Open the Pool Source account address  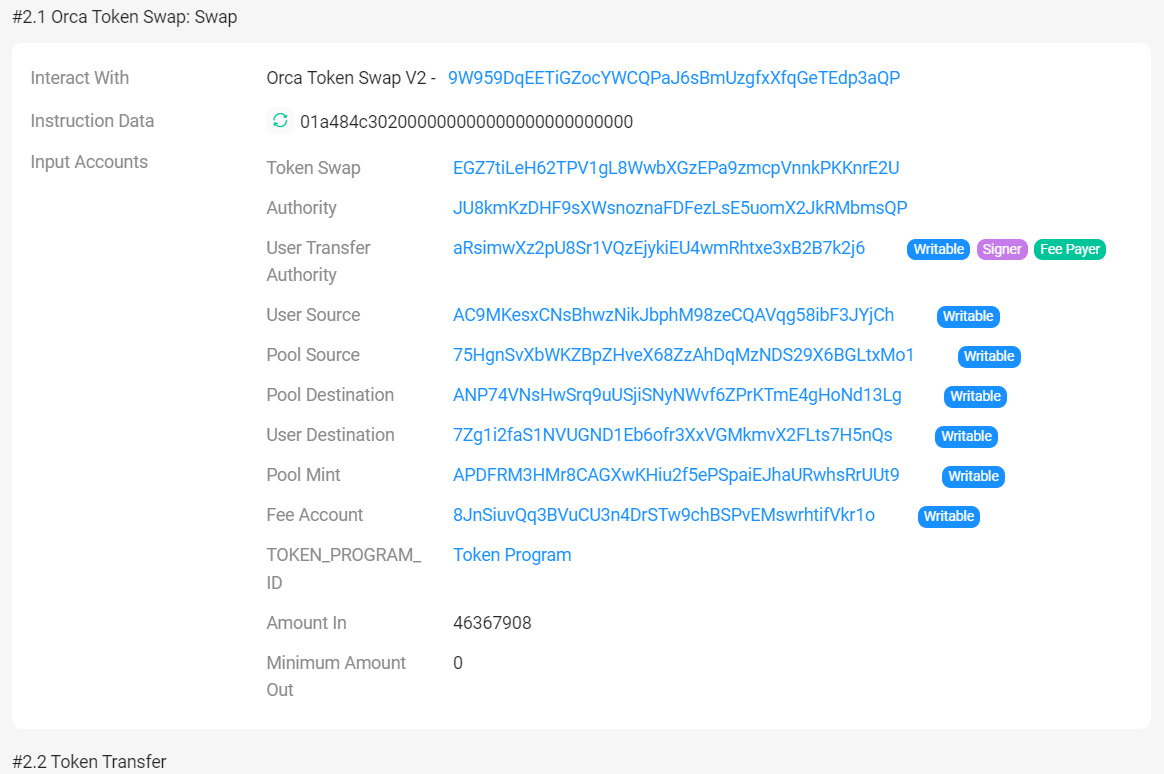coord(683,355)
